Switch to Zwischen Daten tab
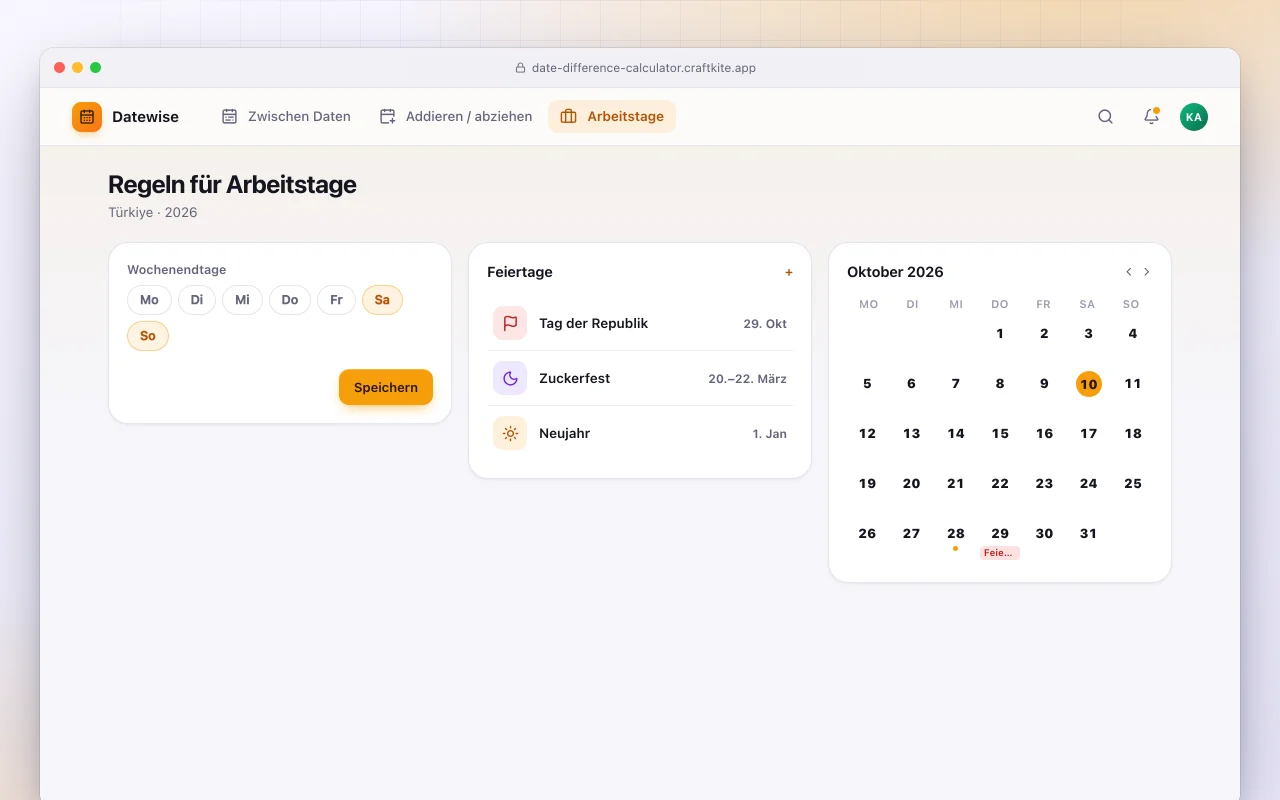The width and height of the screenshot is (1280, 800). click(x=286, y=117)
